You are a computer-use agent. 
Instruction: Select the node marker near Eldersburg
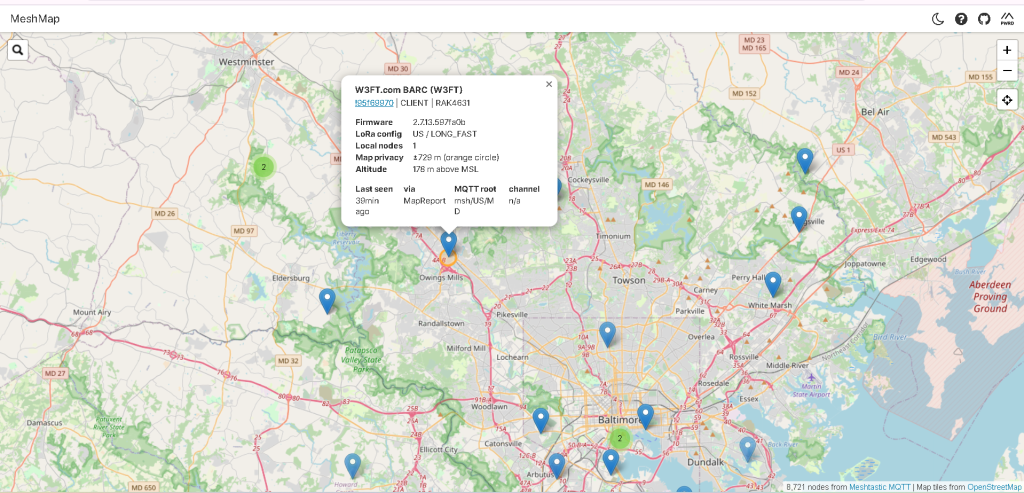coord(327,299)
